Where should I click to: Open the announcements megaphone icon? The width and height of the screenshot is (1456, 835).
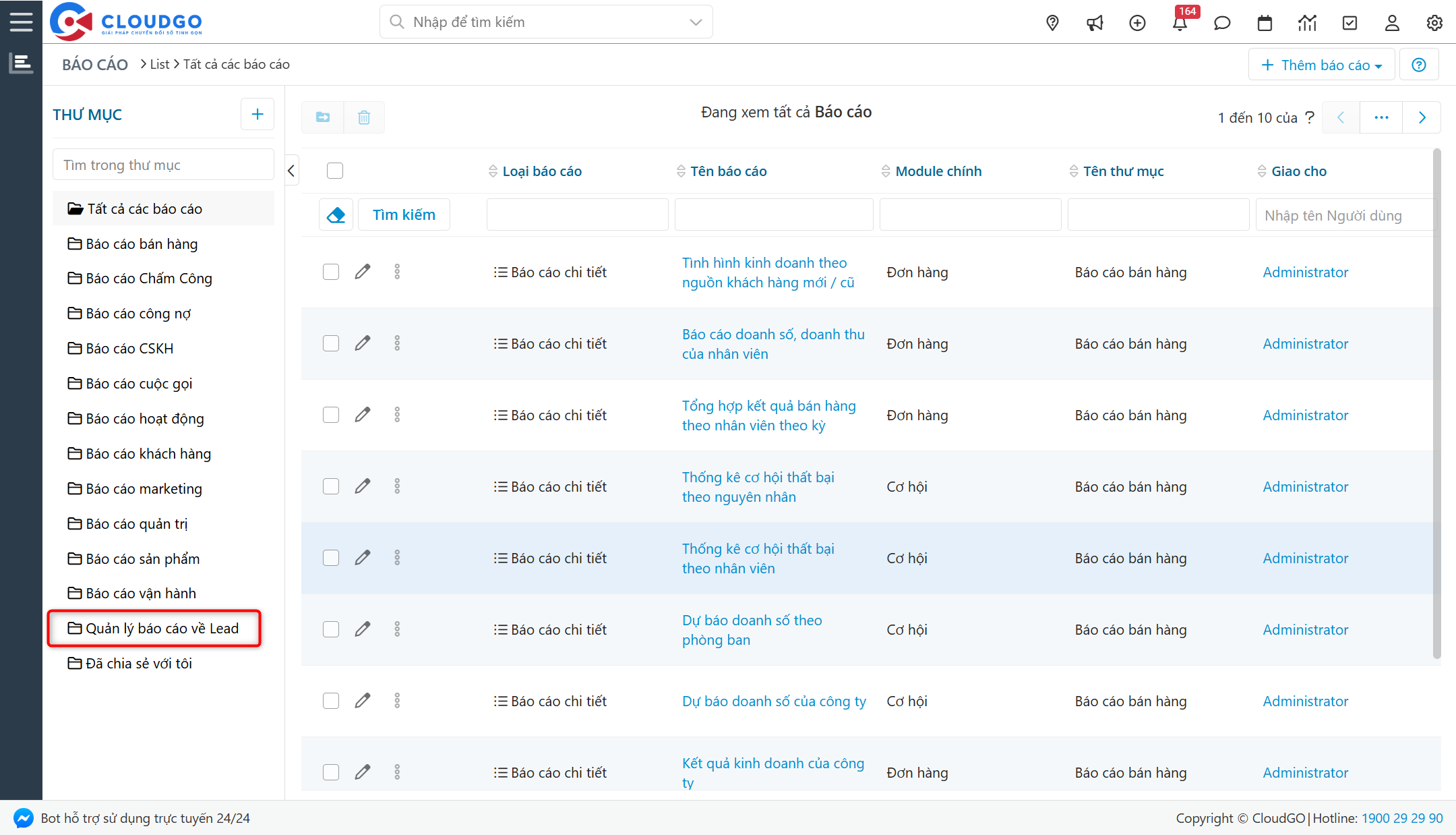pos(1095,24)
